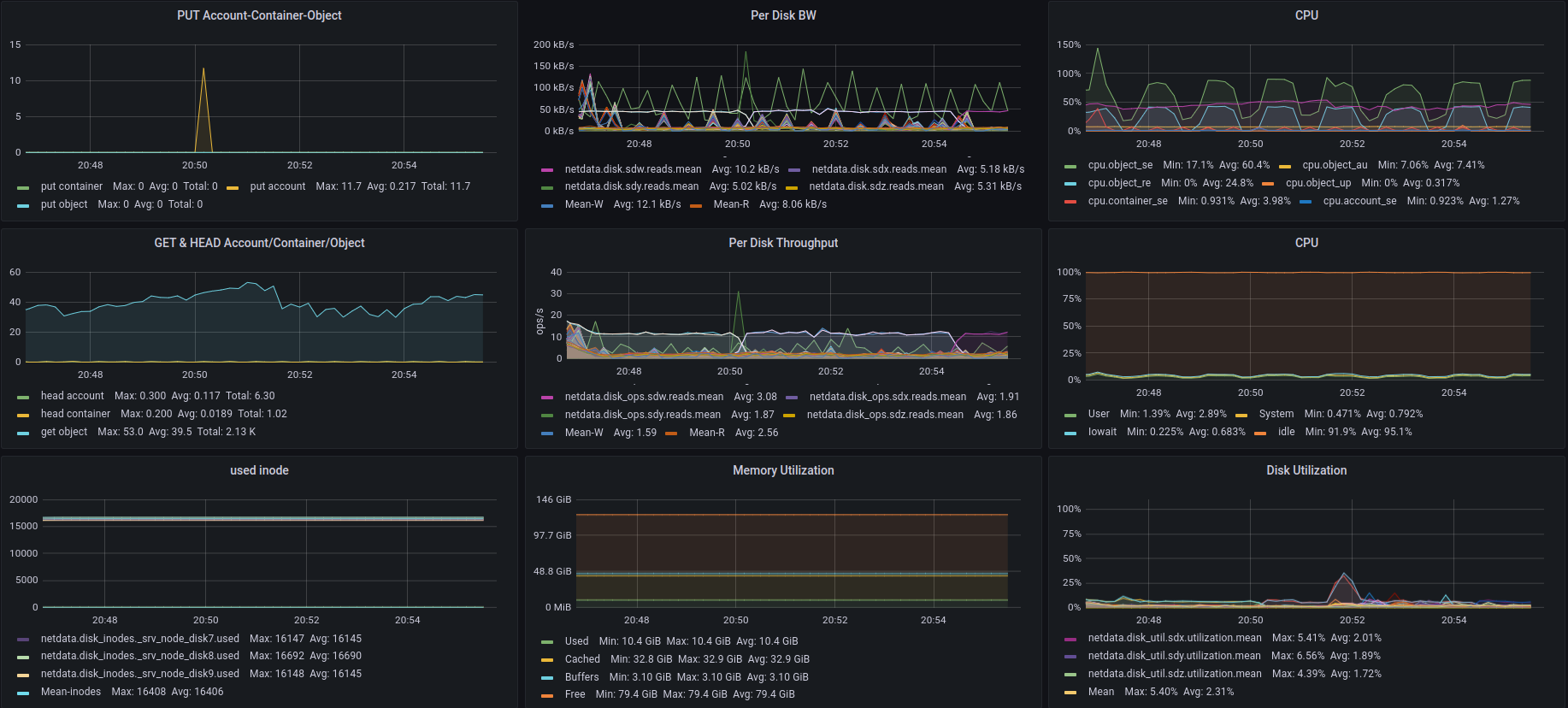Click the color swatch beside put account
This screenshot has height=708, width=1568.
[233, 187]
